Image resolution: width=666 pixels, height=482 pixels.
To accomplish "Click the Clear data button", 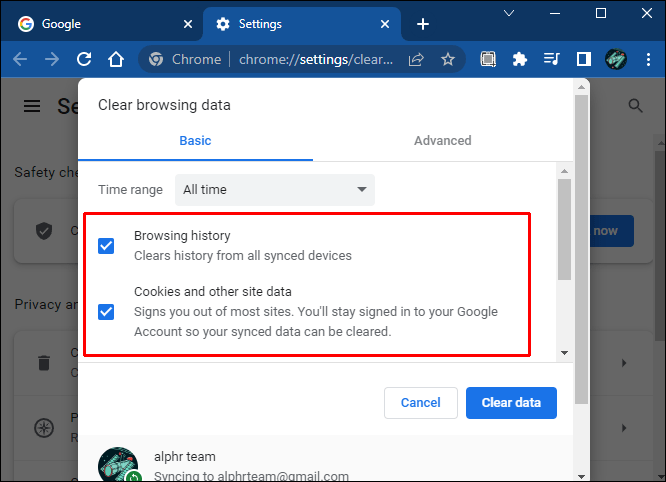I will click(511, 403).
